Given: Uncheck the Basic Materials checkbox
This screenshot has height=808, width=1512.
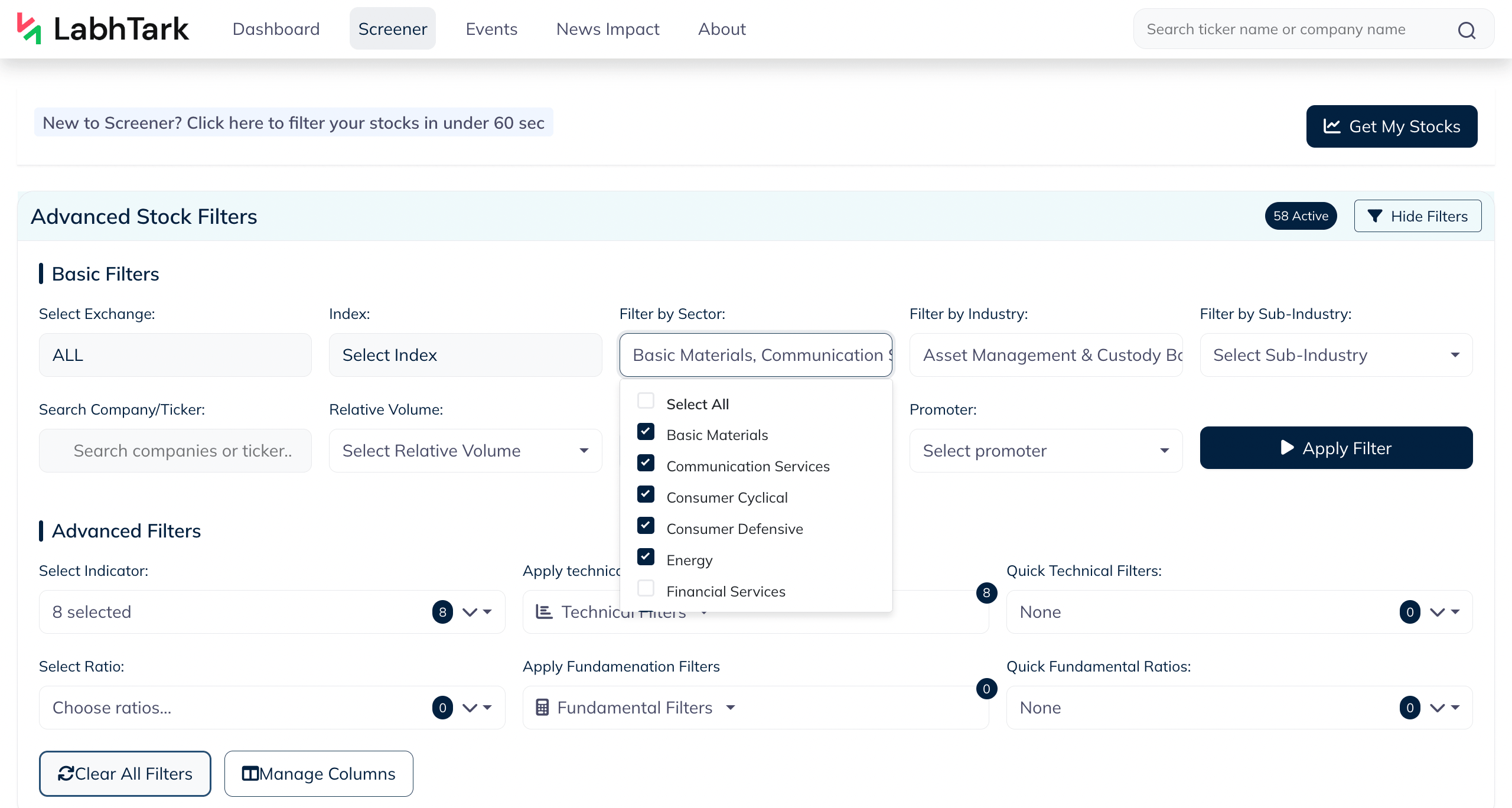Looking at the screenshot, I should 646,432.
